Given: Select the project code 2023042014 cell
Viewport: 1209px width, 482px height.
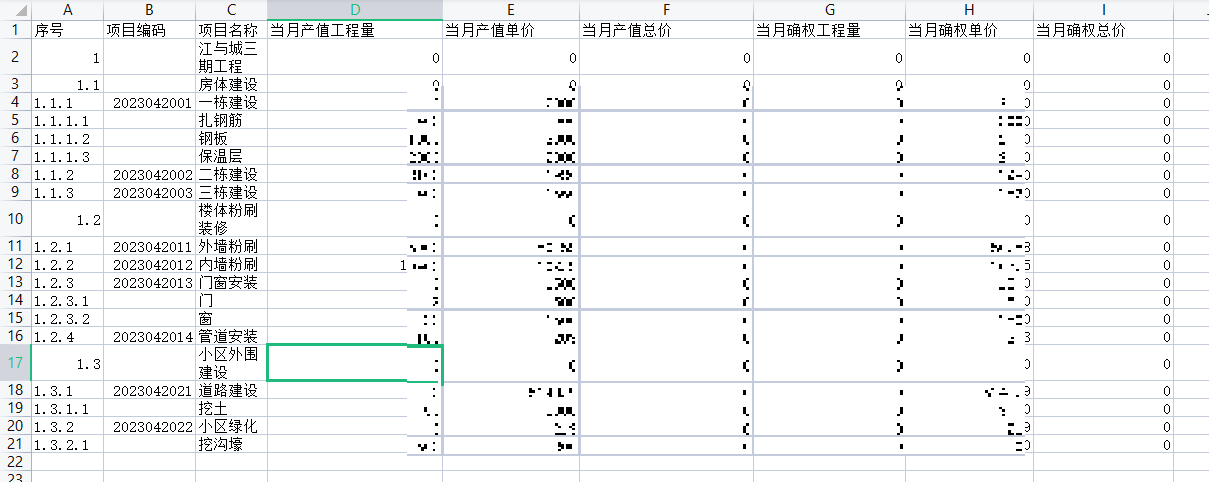Looking at the screenshot, I should [x=149, y=336].
